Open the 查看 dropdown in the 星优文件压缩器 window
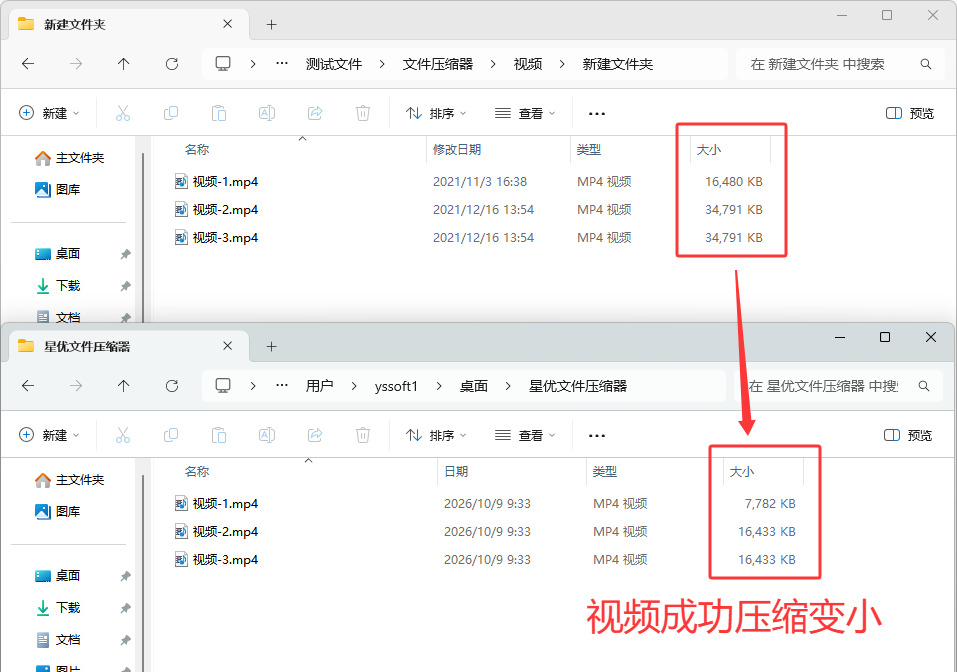Viewport: 957px width, 672px height. (x=525, y=435)
